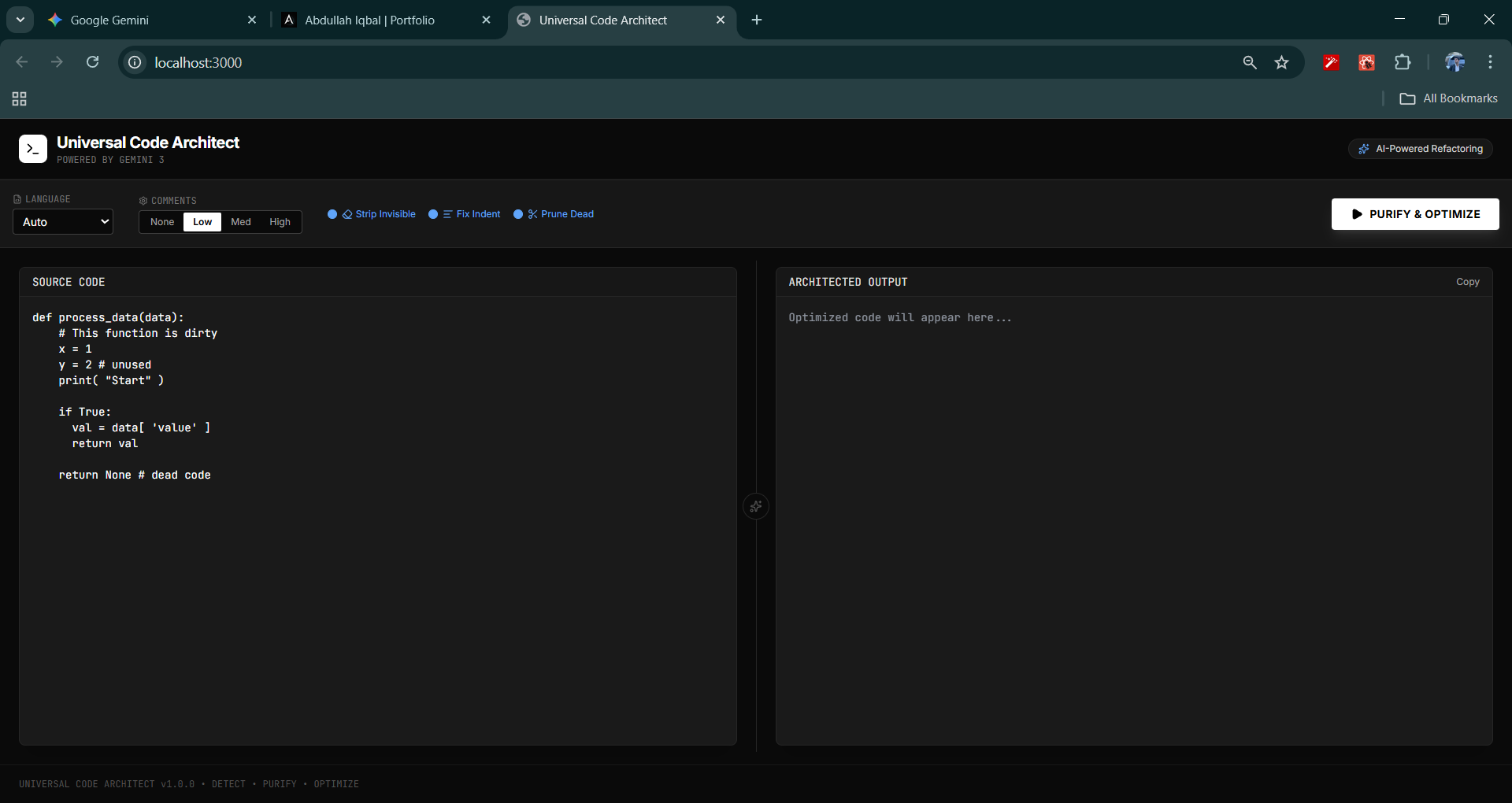This screenshot has height=803, width=1512.
Task: Click the sparkle icon between code panels
Action: click(x=756, y=506)
